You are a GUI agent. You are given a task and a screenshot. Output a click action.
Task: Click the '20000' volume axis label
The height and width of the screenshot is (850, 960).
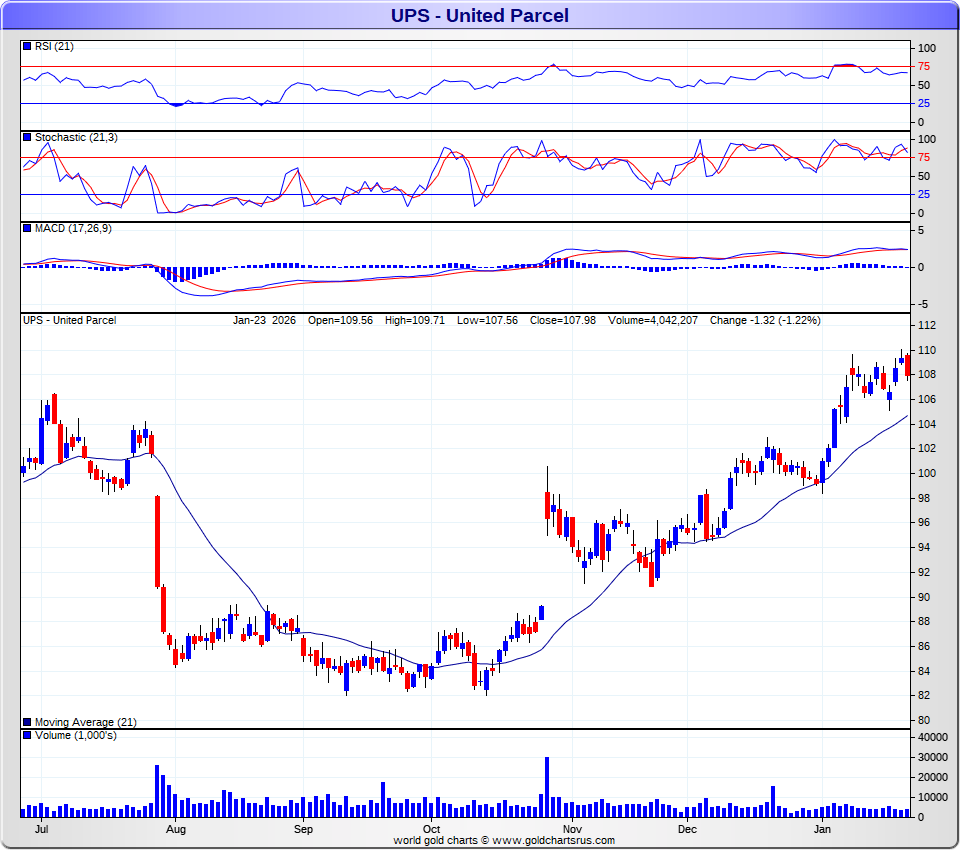click(933, 777)
